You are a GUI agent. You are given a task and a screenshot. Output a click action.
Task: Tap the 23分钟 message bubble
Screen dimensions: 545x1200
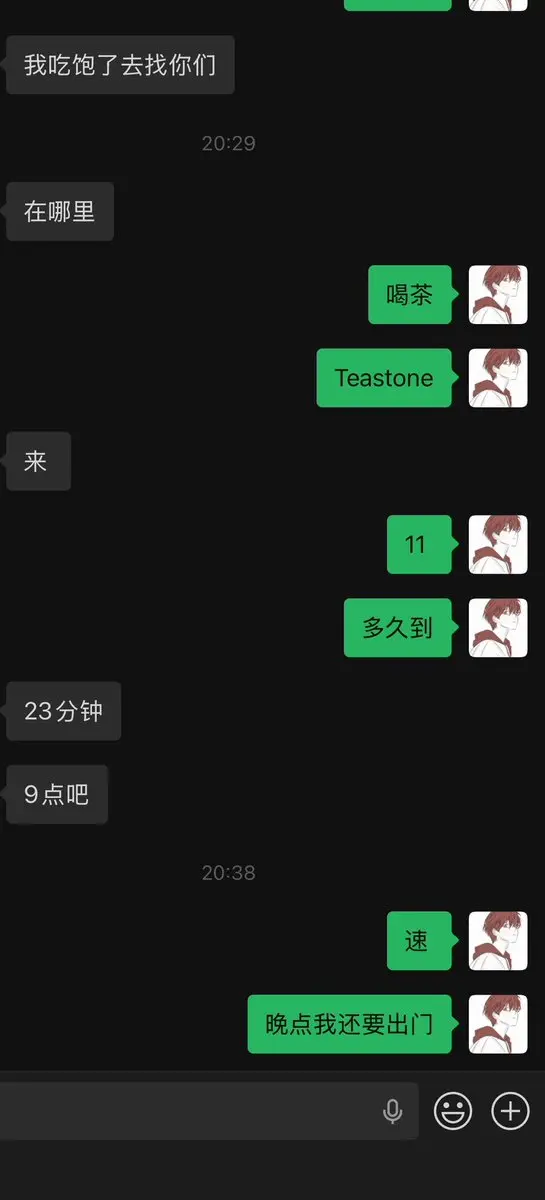tap(63, 711)
